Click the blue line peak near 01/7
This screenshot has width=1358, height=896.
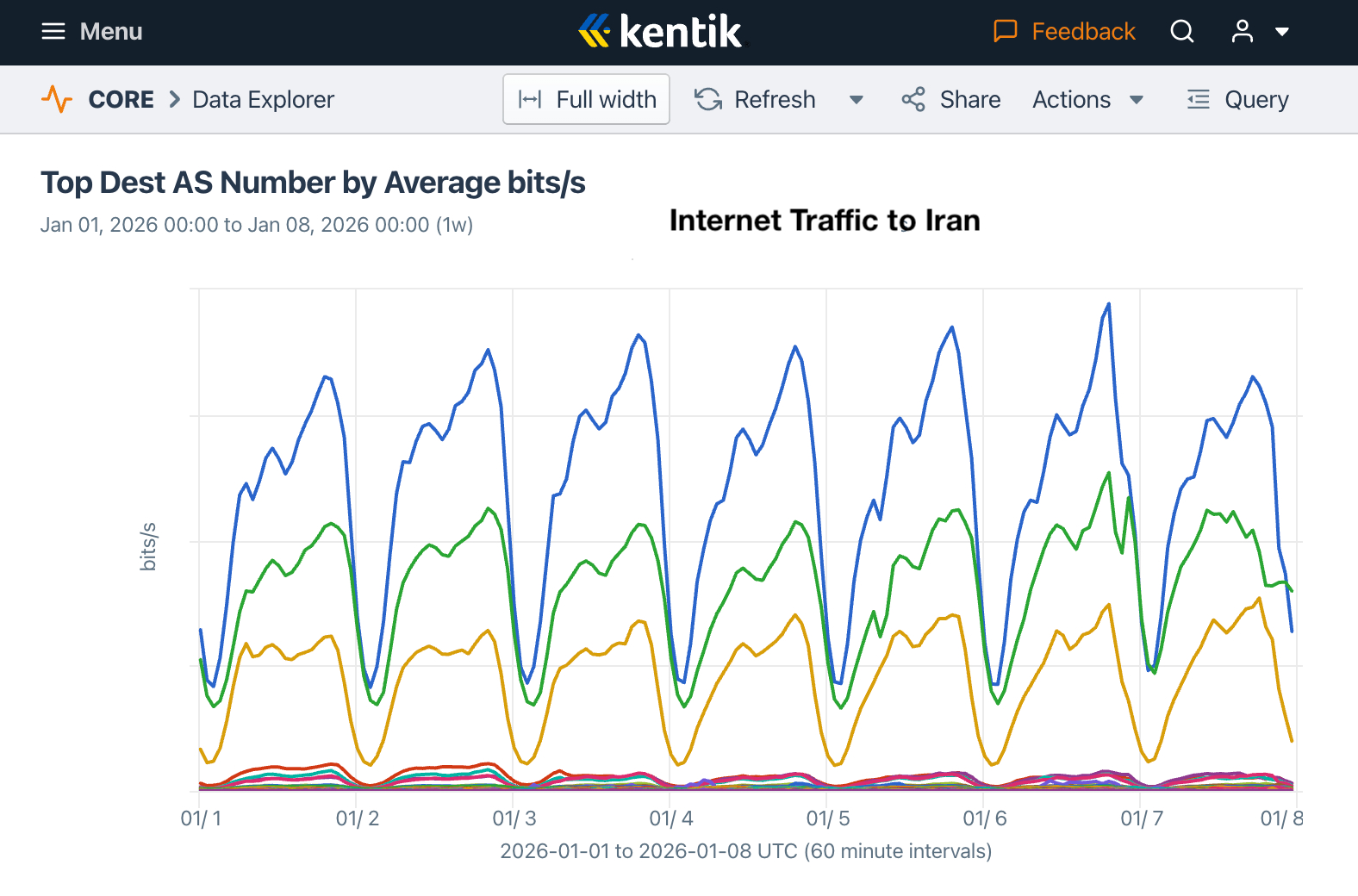point(1109,304)
